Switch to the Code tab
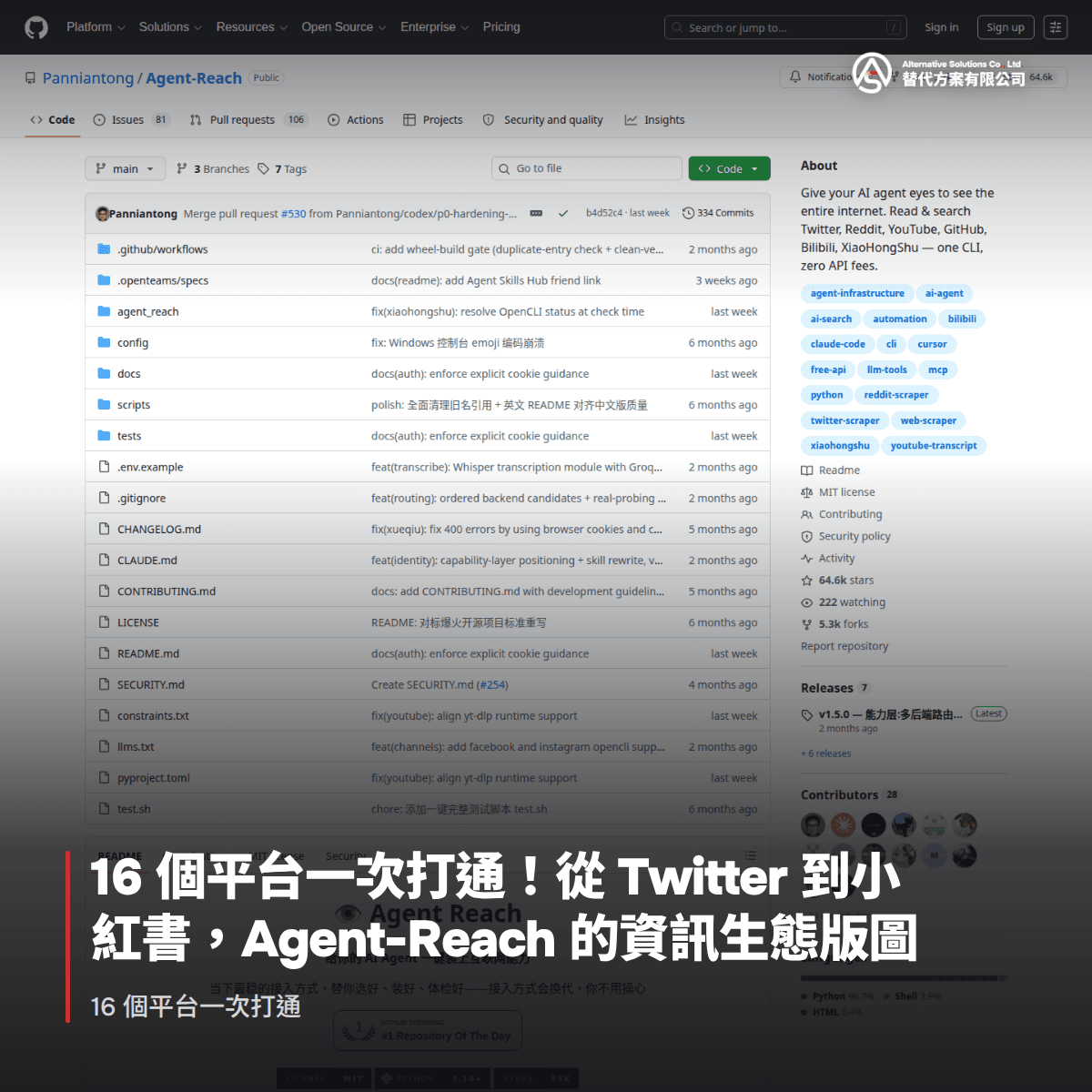1092x1092 pixels. pyautogui.click(x=53, y=120)
